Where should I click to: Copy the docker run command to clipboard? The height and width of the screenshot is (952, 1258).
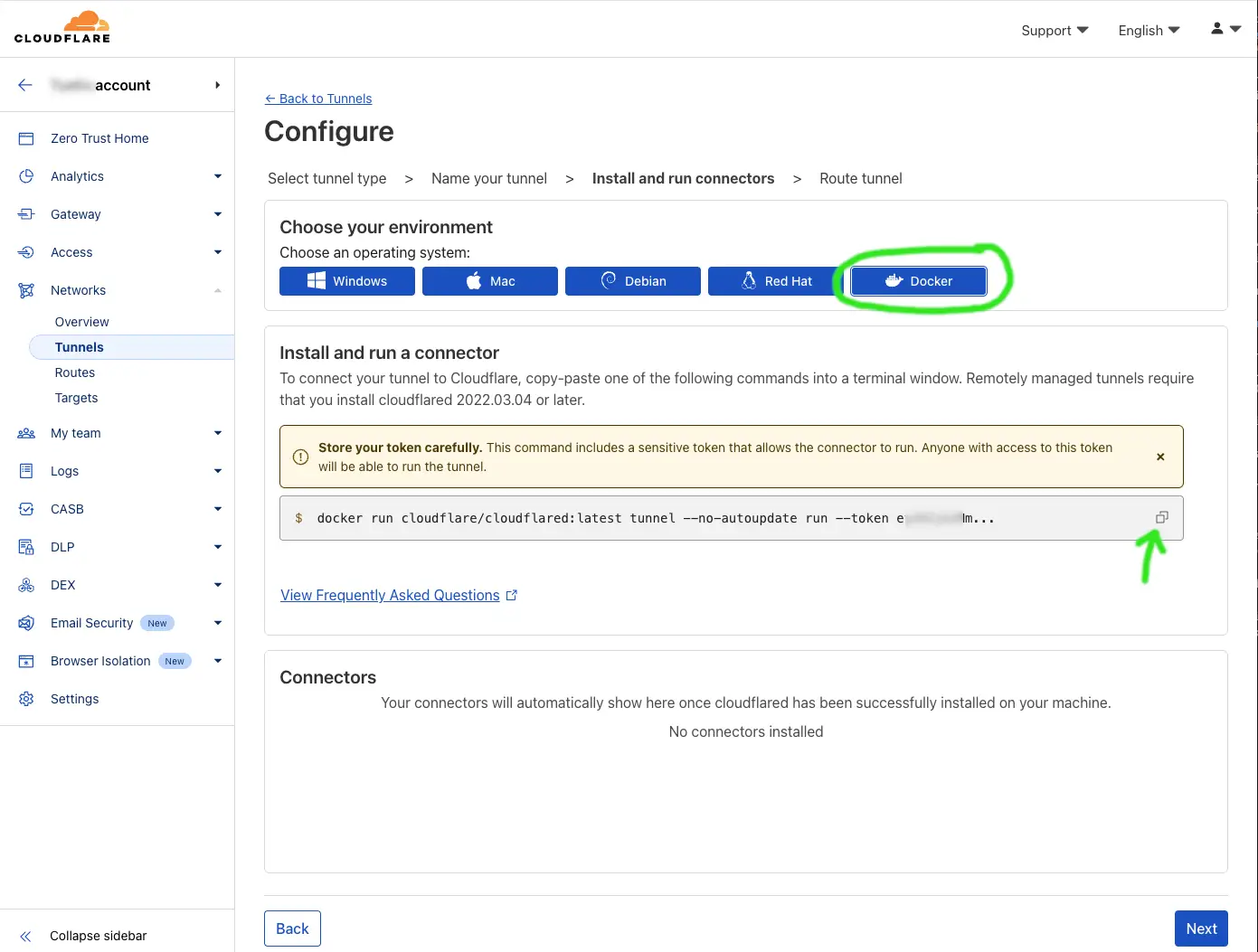tap(1161, 517)
